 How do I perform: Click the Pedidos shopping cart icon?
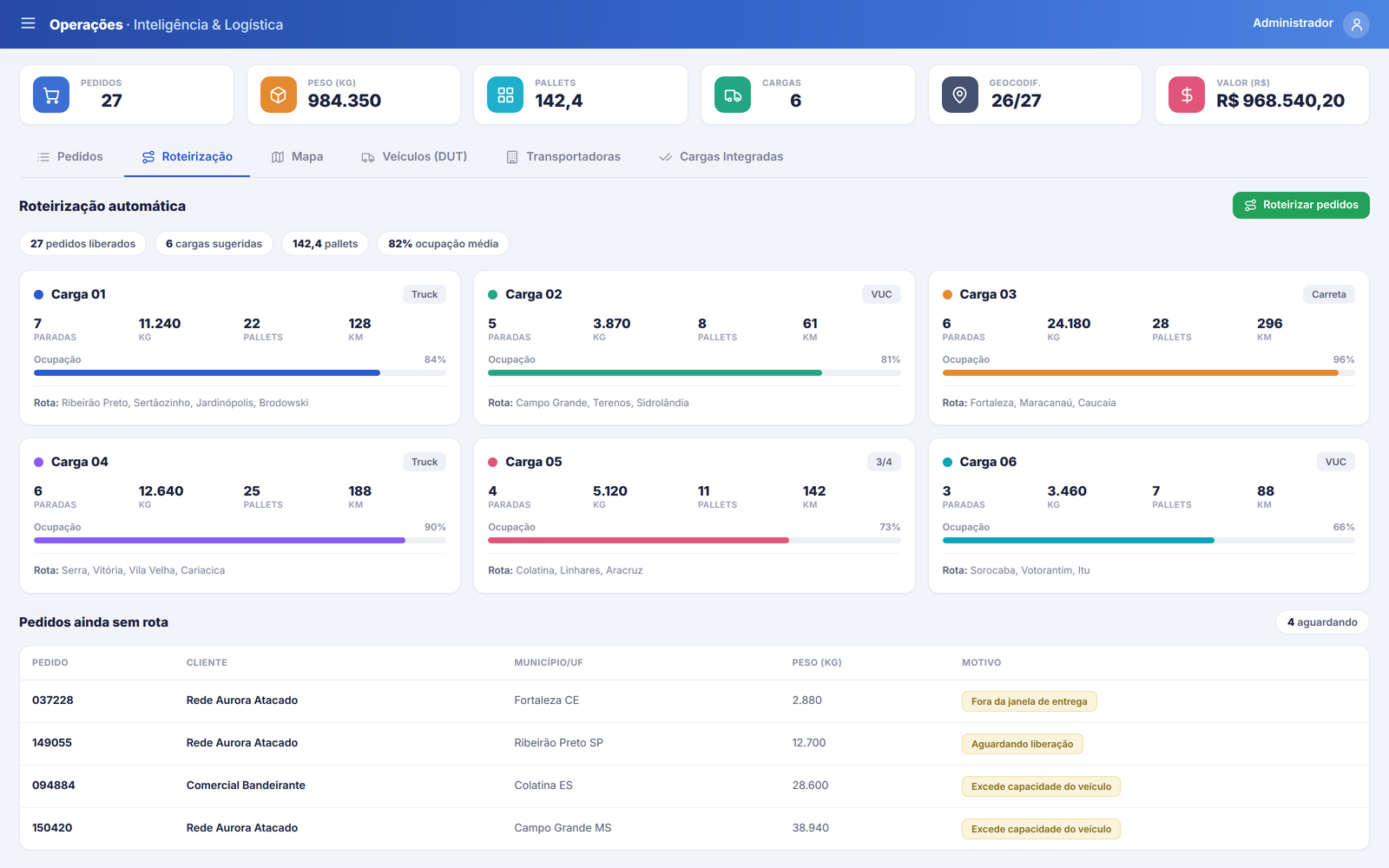click(51, 95)
